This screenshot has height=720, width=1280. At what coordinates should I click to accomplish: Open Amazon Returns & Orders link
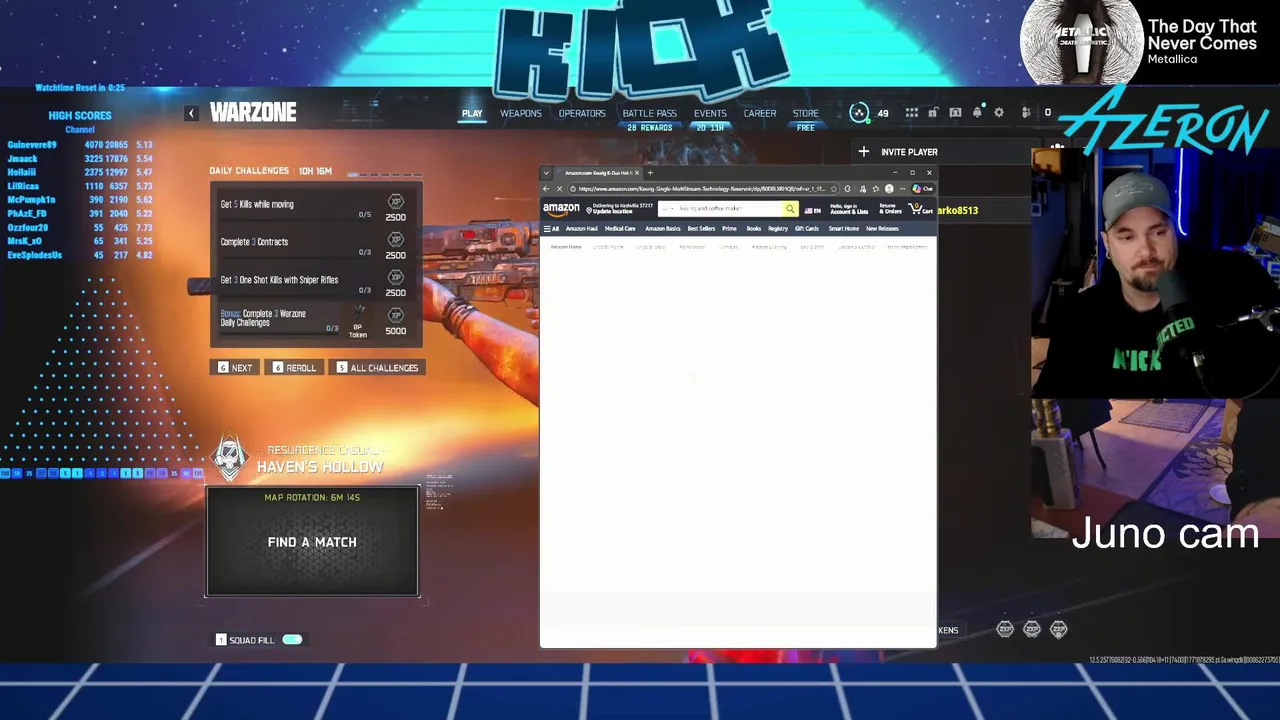click(888, 209)
